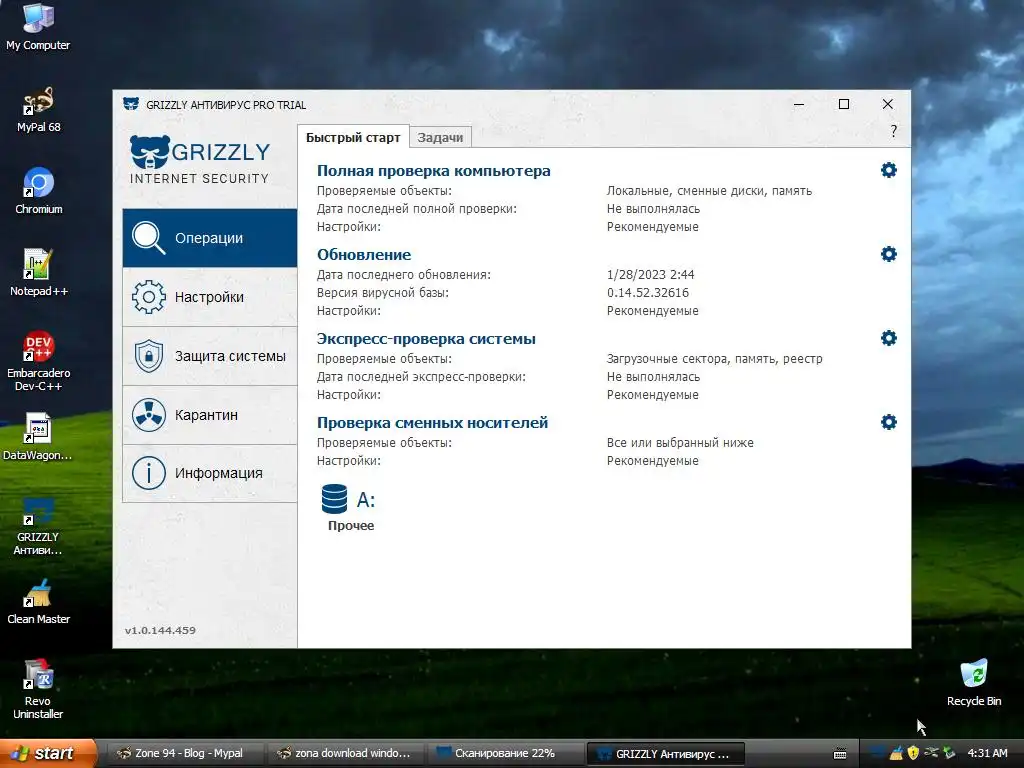Click Прочее label under A: drive
Screen dimensions: 1024x768
tap(351, 526)
